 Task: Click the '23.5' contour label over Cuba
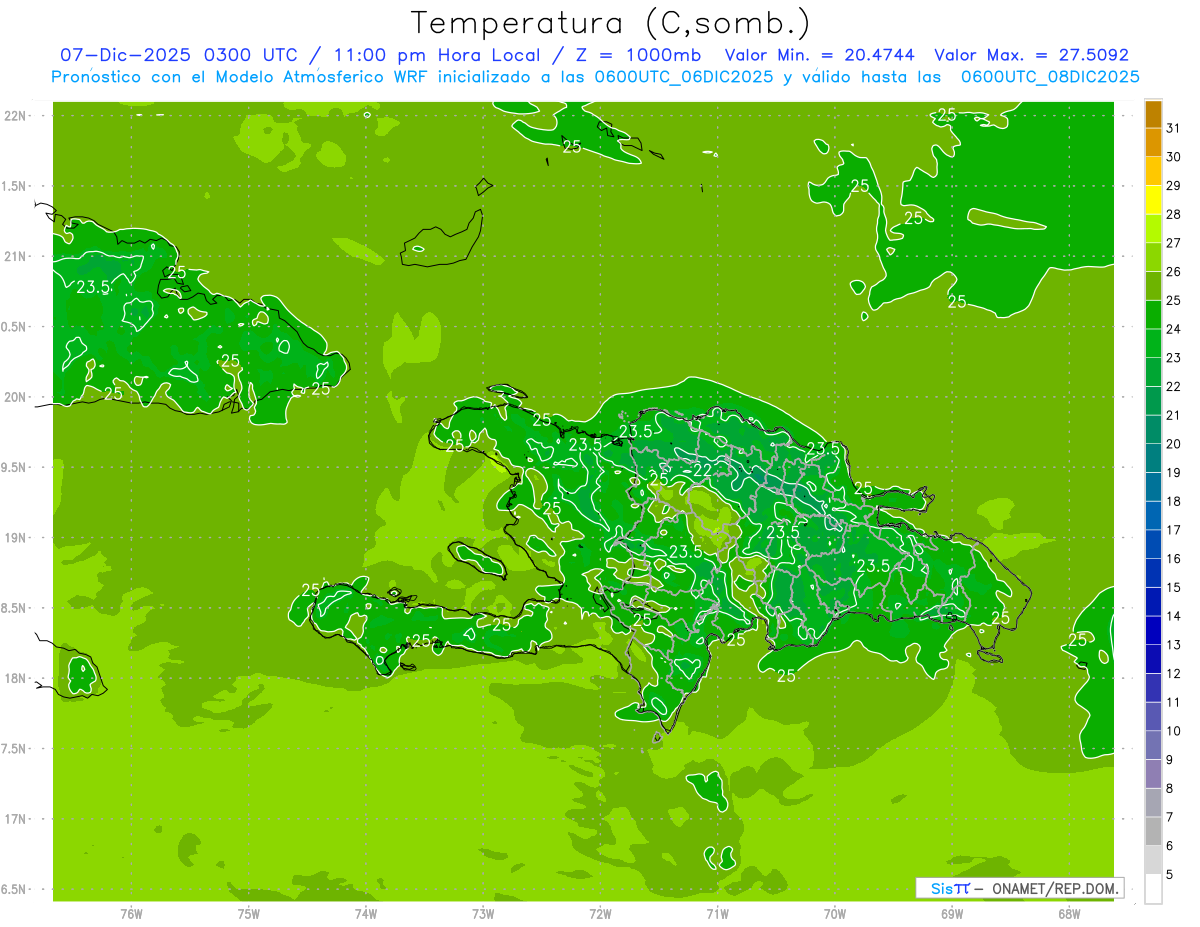pos(93,287)
